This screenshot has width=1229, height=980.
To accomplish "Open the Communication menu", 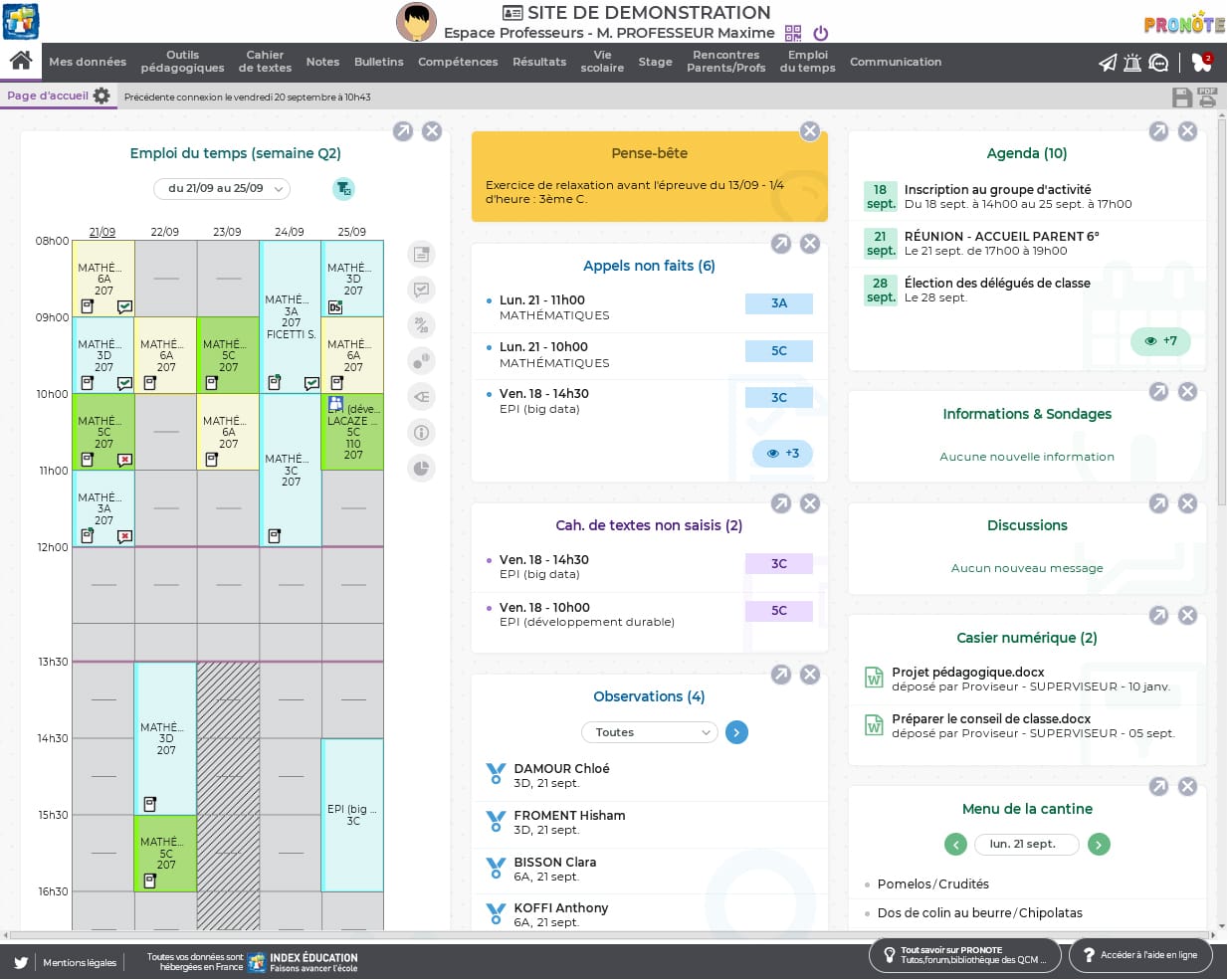I will pyautogui.click(x=895, y=62).
